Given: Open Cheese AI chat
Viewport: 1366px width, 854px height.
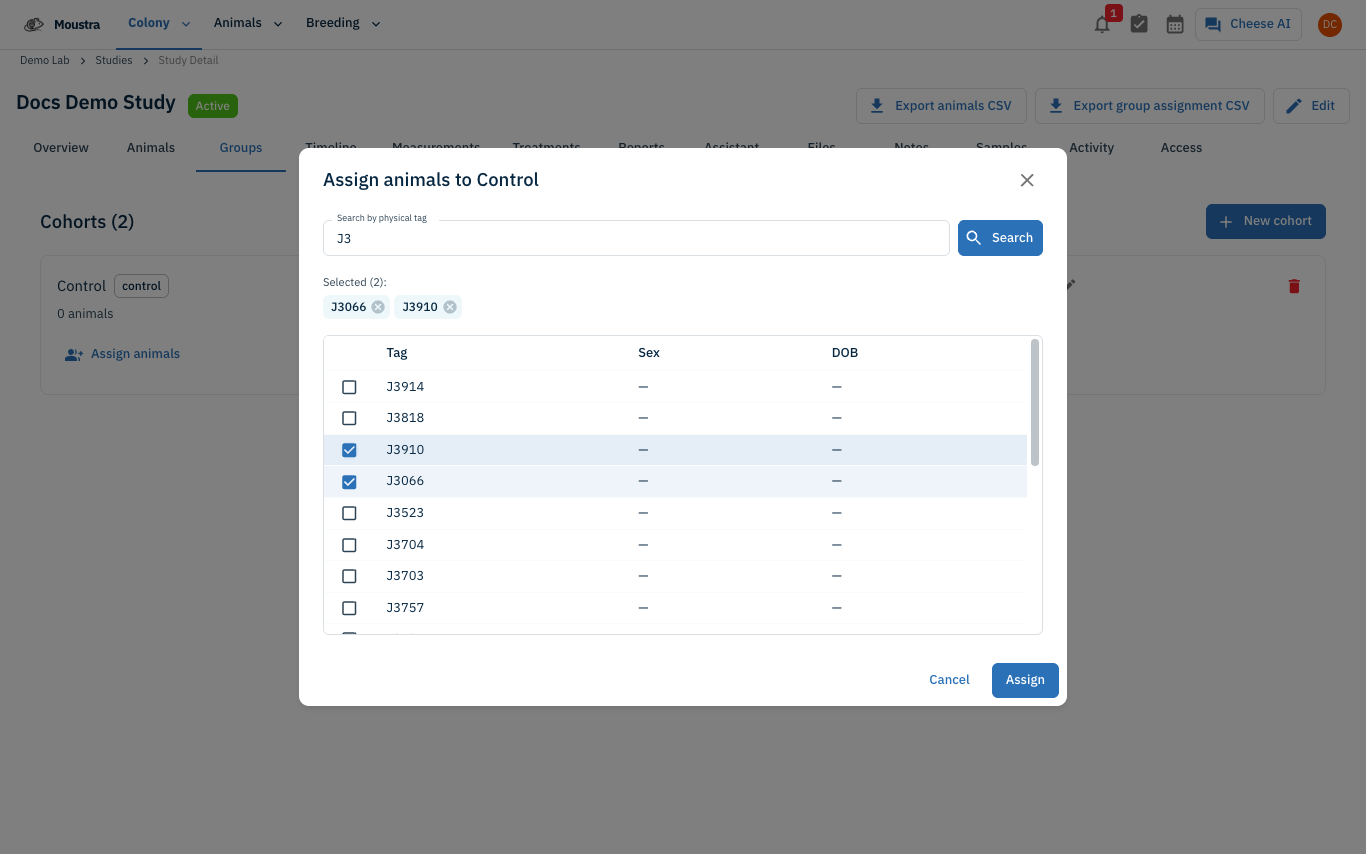Looking at the screenshot, I should (x=1248, y=24).
